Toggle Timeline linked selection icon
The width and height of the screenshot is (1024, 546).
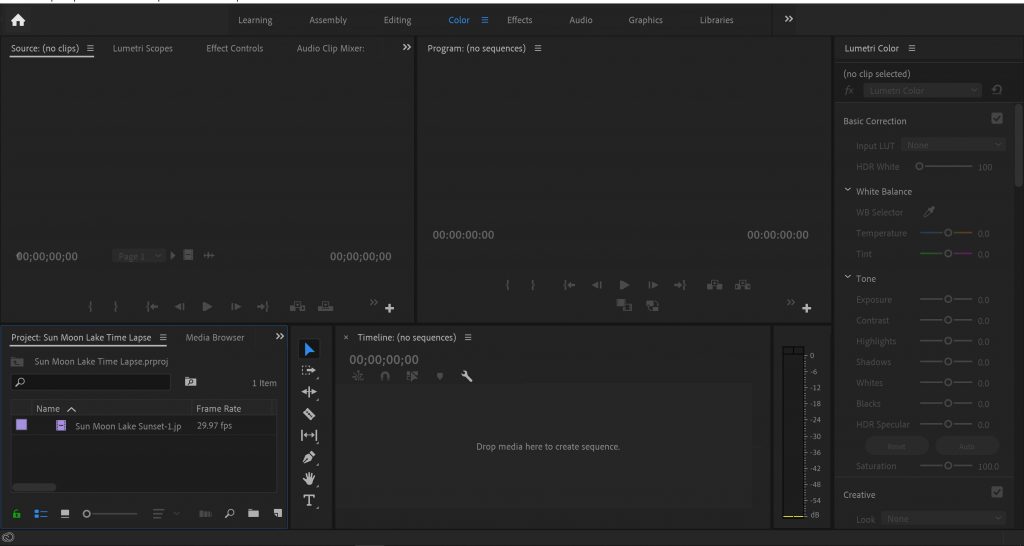click(412, 376)
